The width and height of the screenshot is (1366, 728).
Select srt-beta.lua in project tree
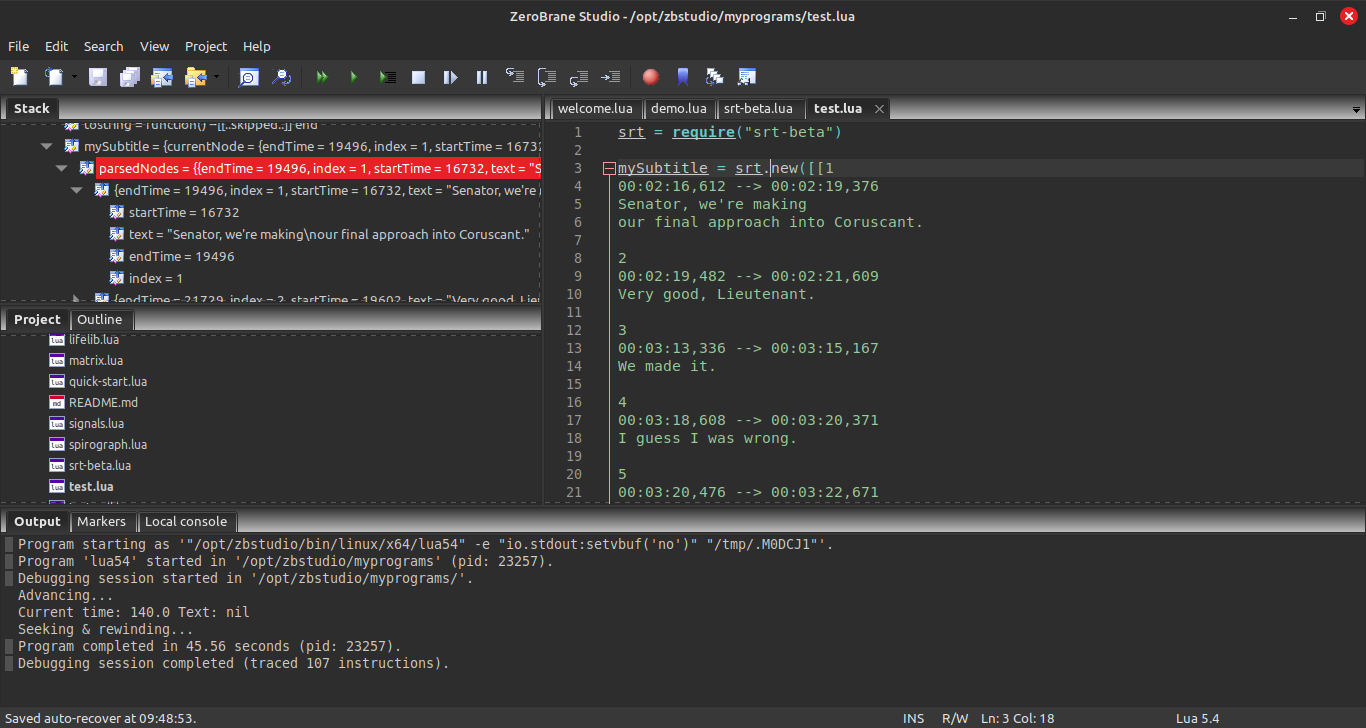click(x=100, y=465)
